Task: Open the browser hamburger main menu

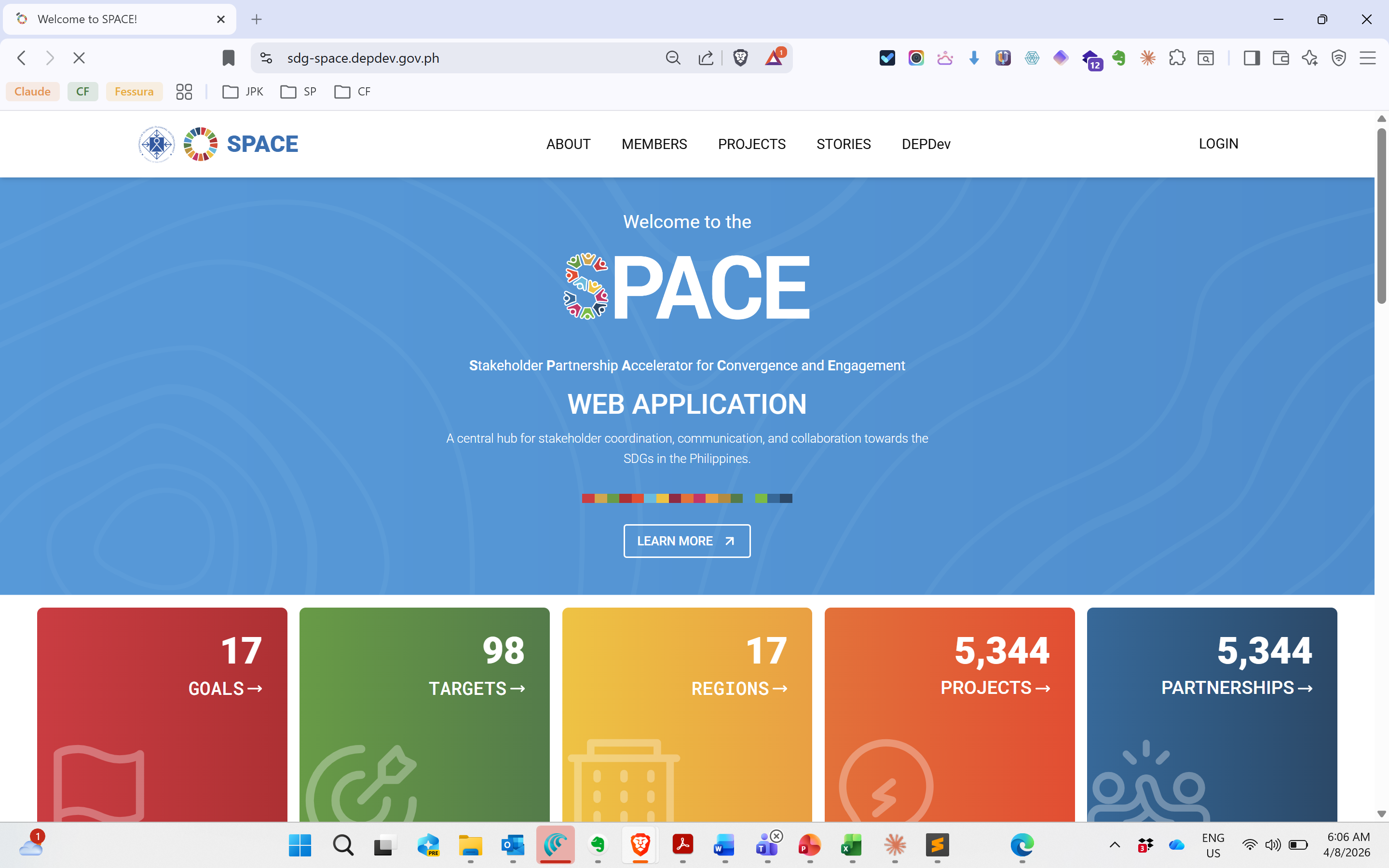Action: click(1368, 58)
